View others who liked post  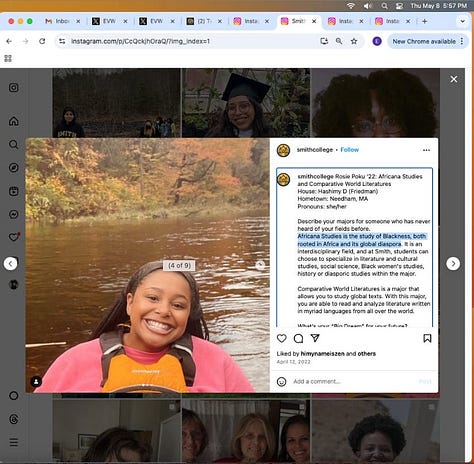click(367, 354)
